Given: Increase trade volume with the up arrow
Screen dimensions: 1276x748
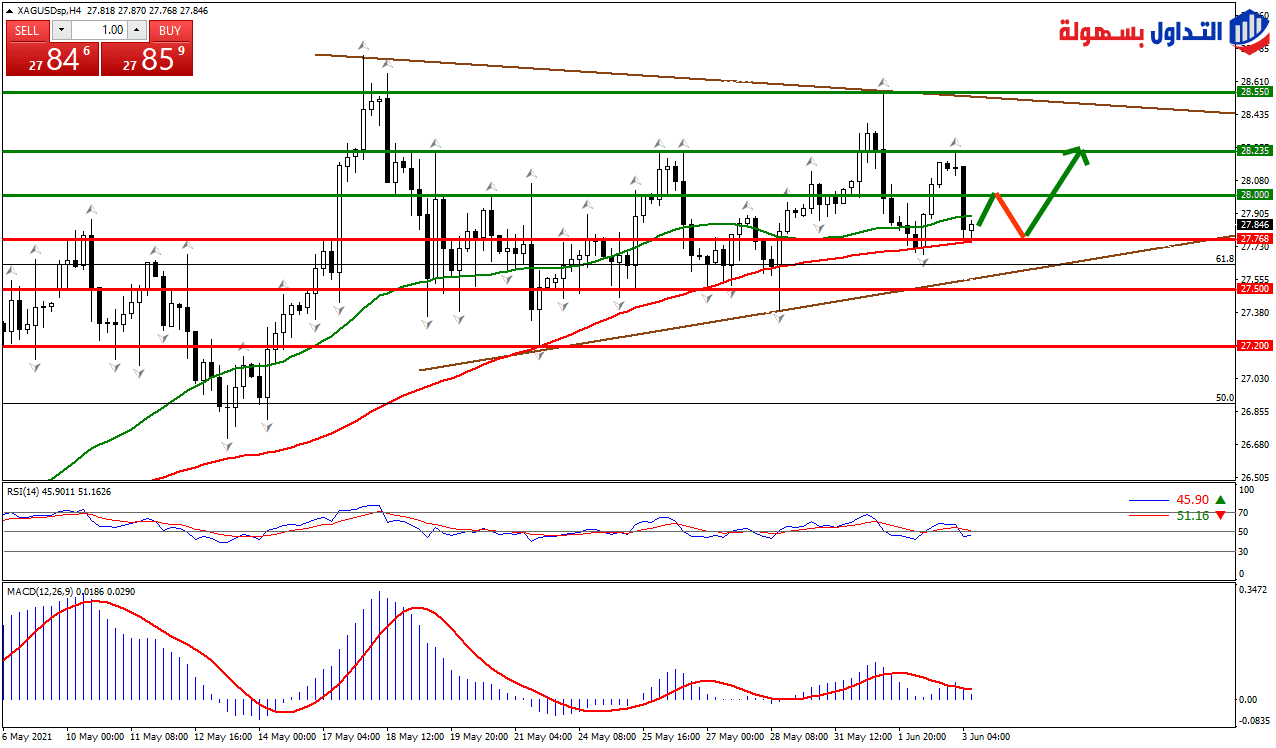Looking at the screenshot, I should (139, 30).
